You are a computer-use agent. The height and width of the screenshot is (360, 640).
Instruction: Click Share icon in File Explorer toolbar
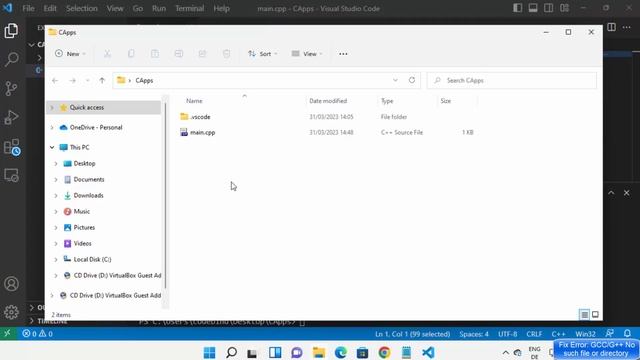click(202, 54)
